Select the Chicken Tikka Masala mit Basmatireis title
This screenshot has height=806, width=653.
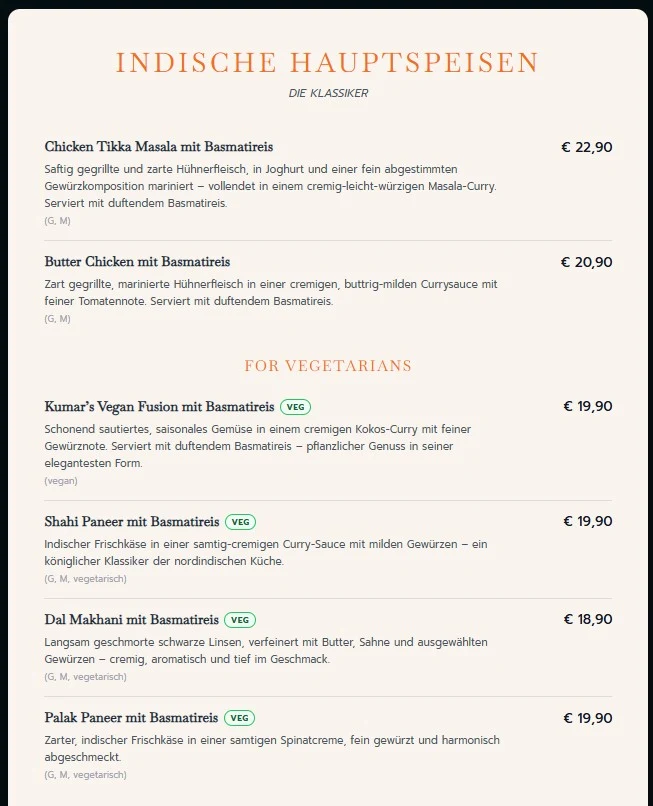[x=158, y=147]
